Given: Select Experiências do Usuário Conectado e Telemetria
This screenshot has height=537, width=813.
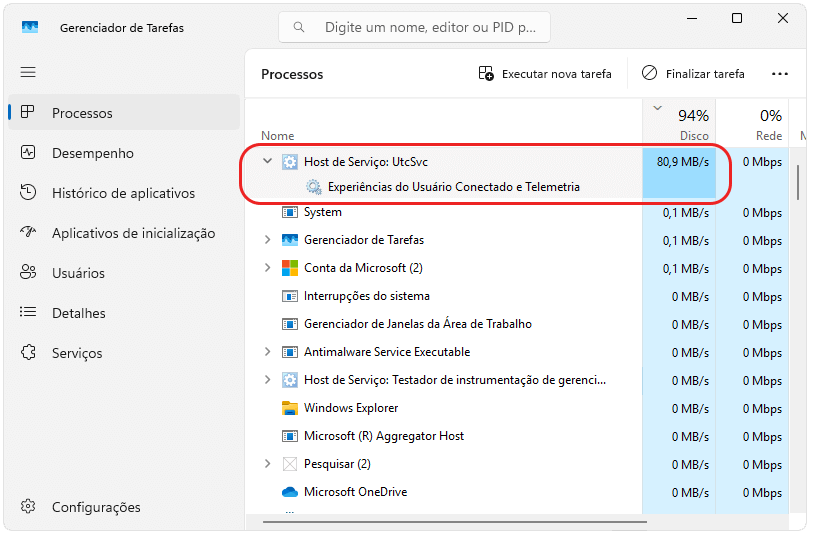Looking at the screenshot, I should 454,187.
